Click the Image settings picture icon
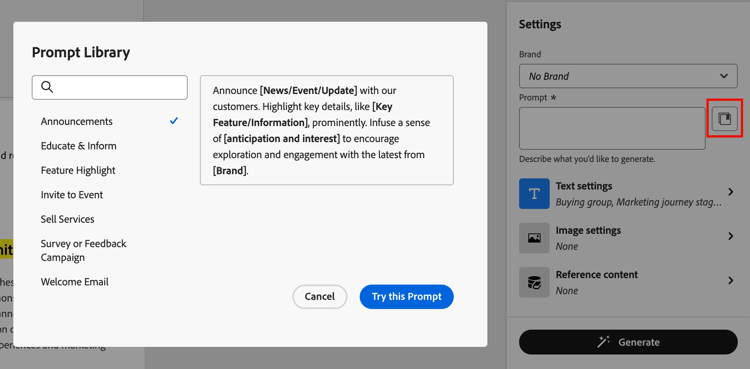Screen dimensions: 750x369 click(534, 238)
